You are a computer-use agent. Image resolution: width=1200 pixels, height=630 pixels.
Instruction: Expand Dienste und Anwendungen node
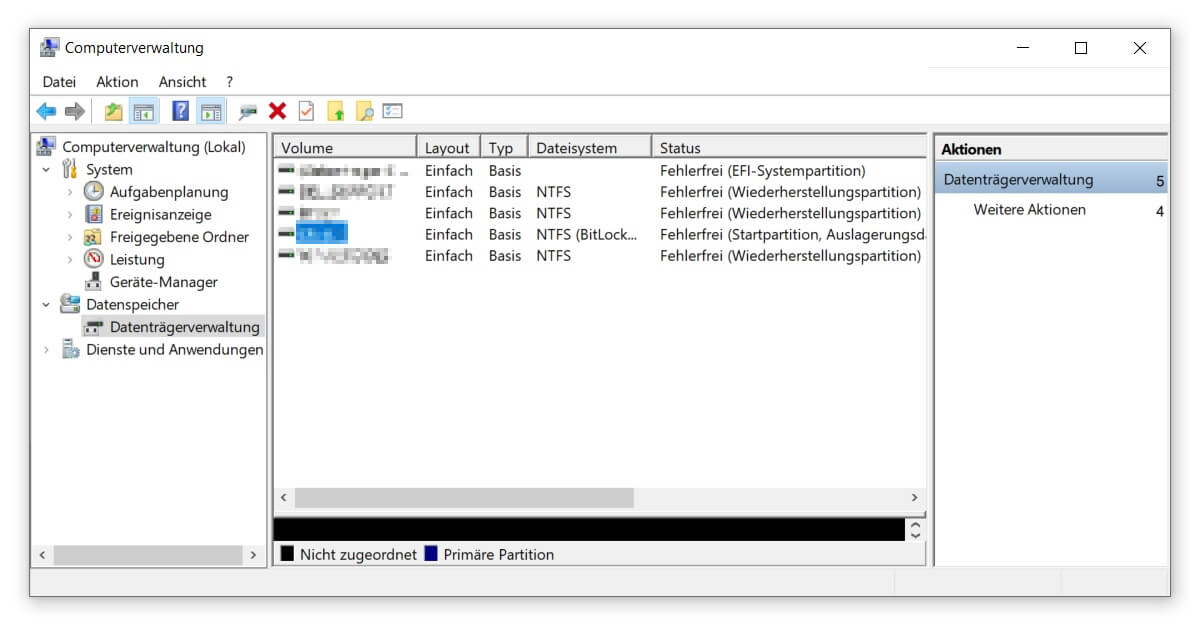[46, 350]
